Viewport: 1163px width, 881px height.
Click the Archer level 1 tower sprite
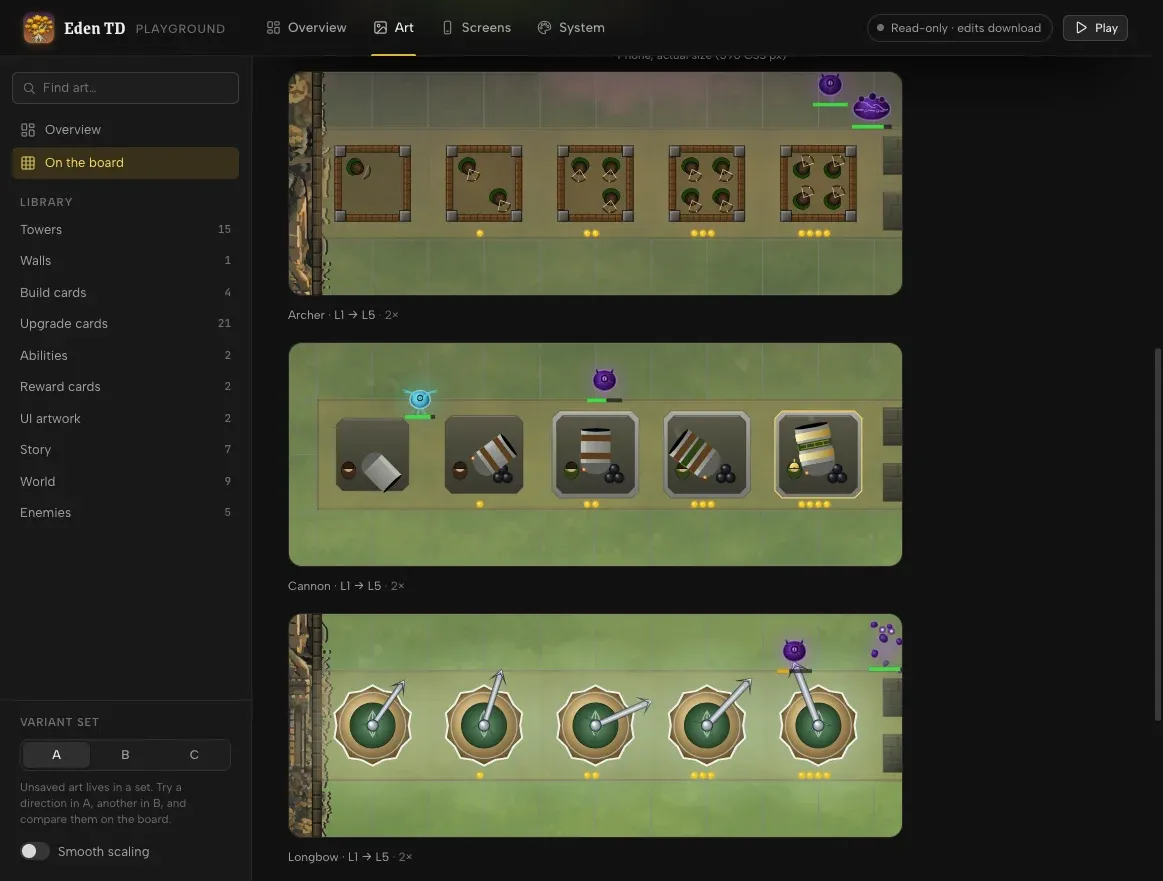pyautogui.click(x=372, y=183)
